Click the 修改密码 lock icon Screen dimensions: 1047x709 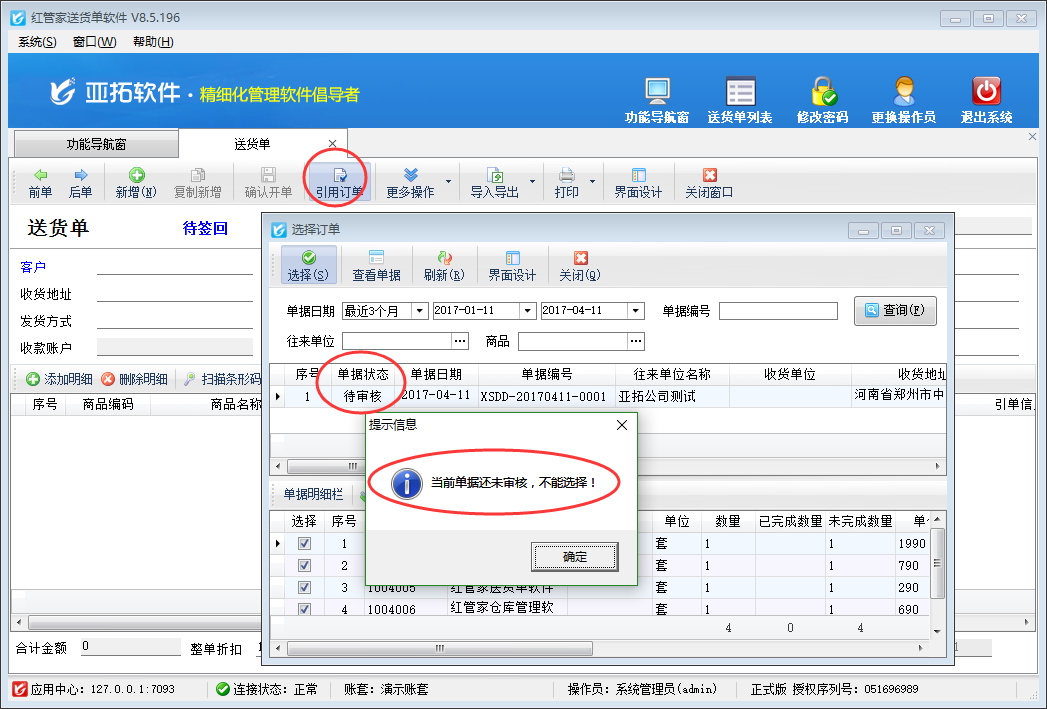click(822, 92)
